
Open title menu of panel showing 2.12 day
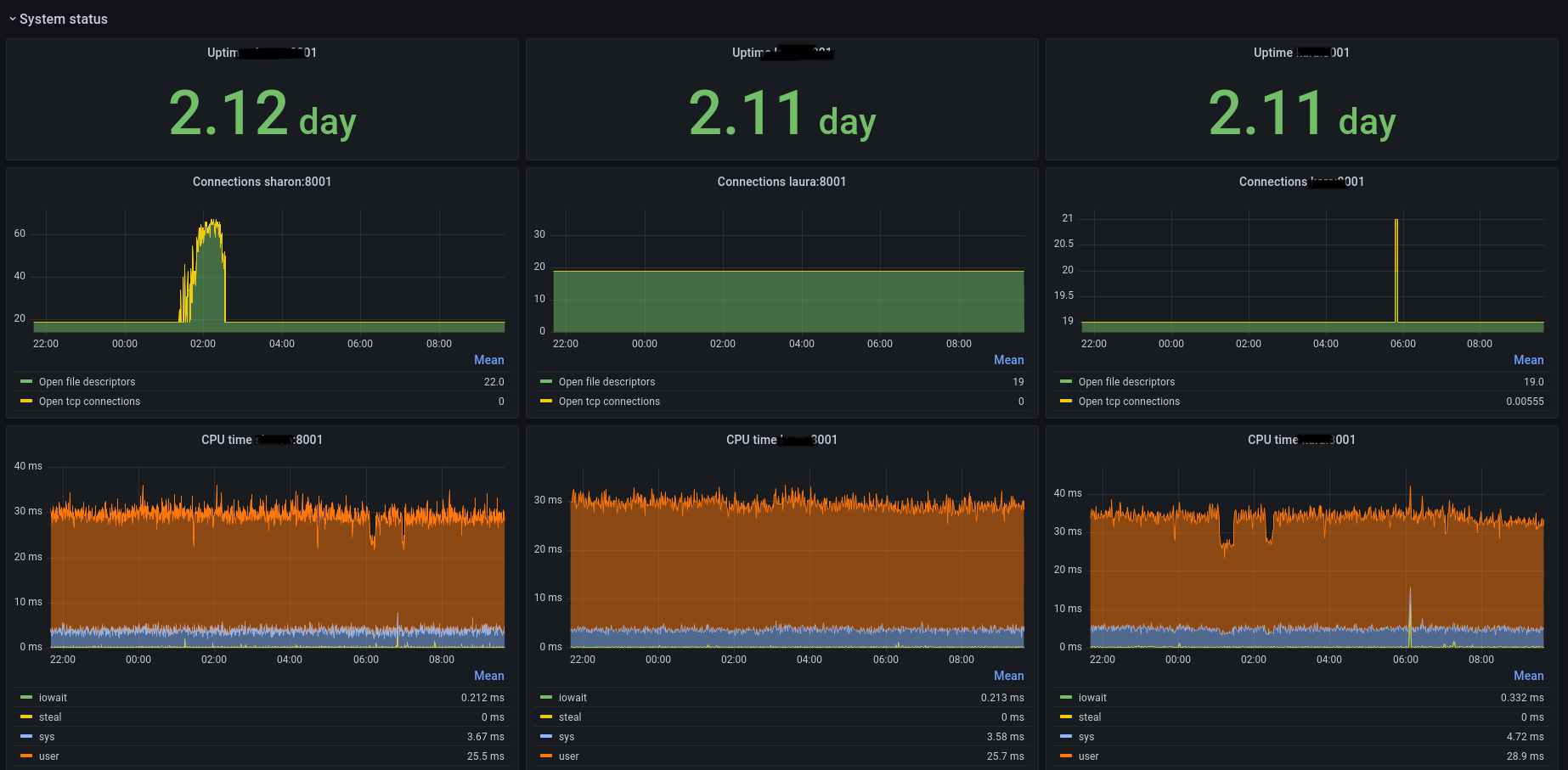point(262,53)
